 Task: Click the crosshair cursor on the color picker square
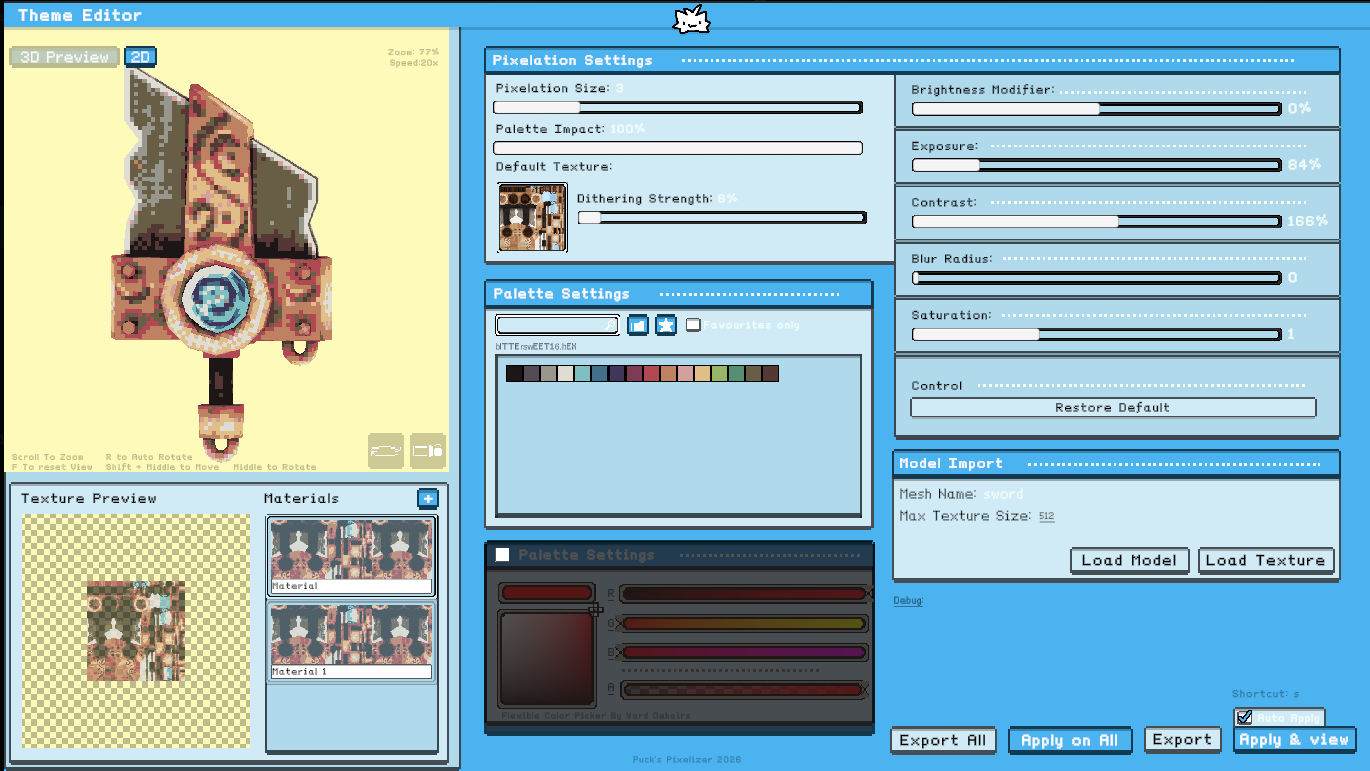595,609
